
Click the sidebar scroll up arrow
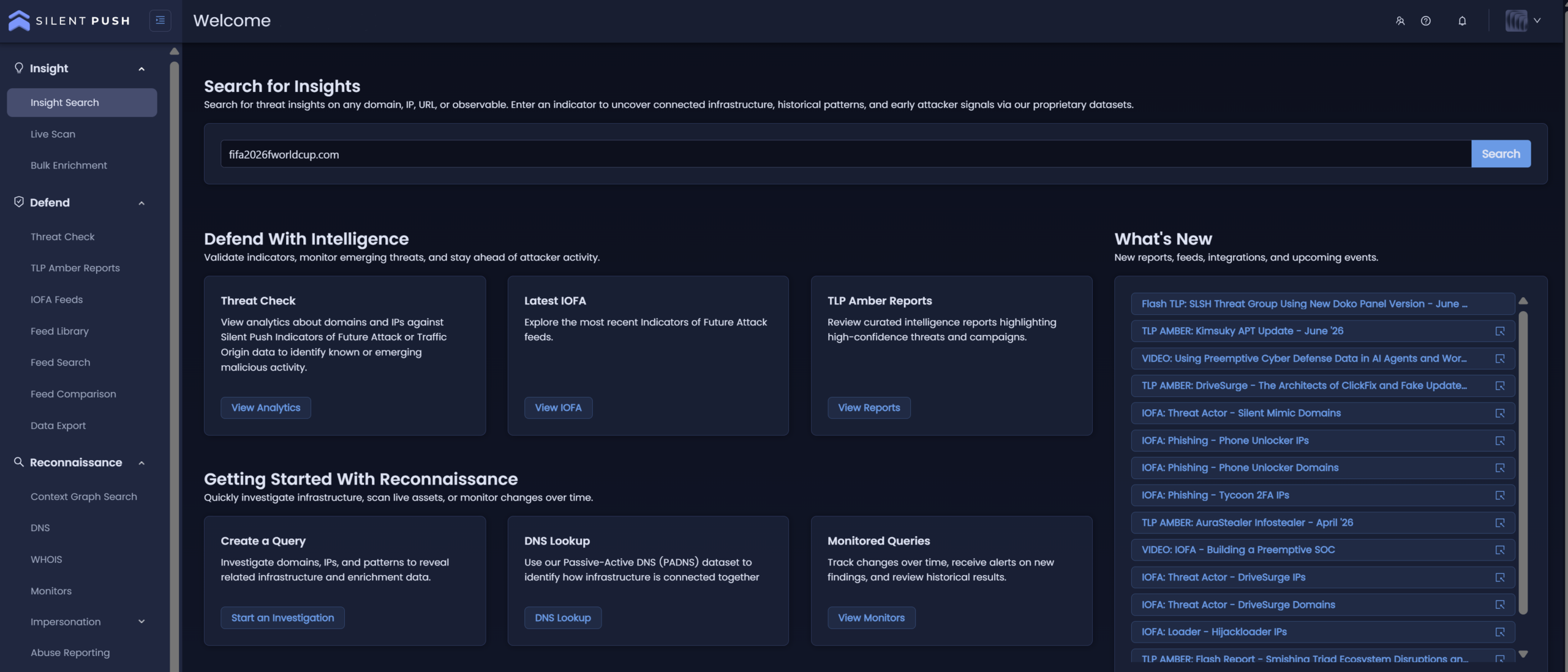coord(175,51)
